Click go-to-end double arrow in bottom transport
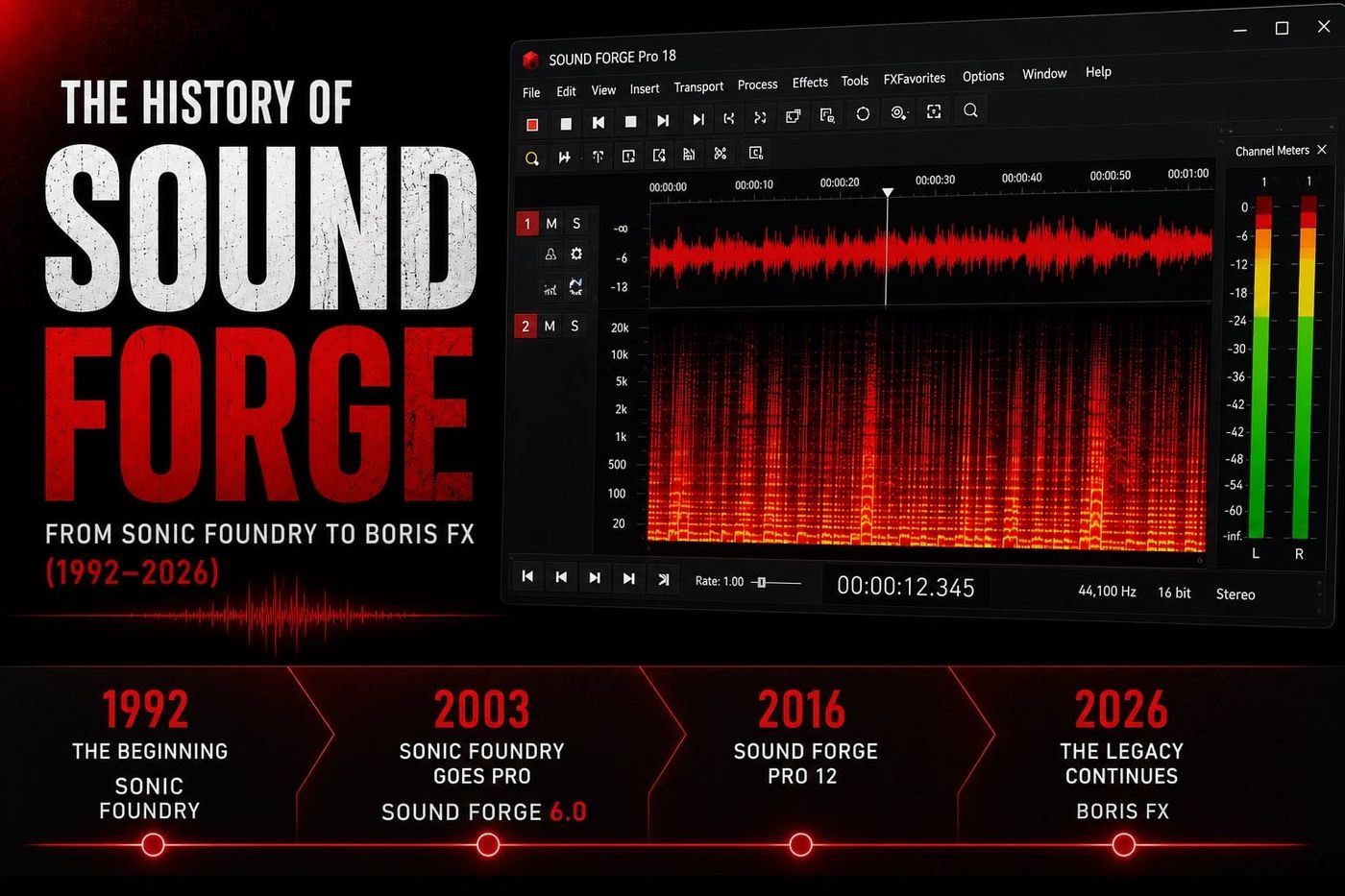The image size is (1345, 896). (664, 579)
